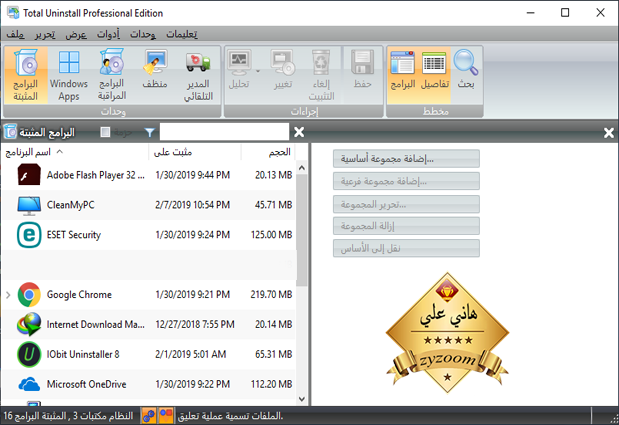The height and width of the screenshot is (425, 619).
Task: Open the Modules menu (وحدات)
Action: coord(143,34)
